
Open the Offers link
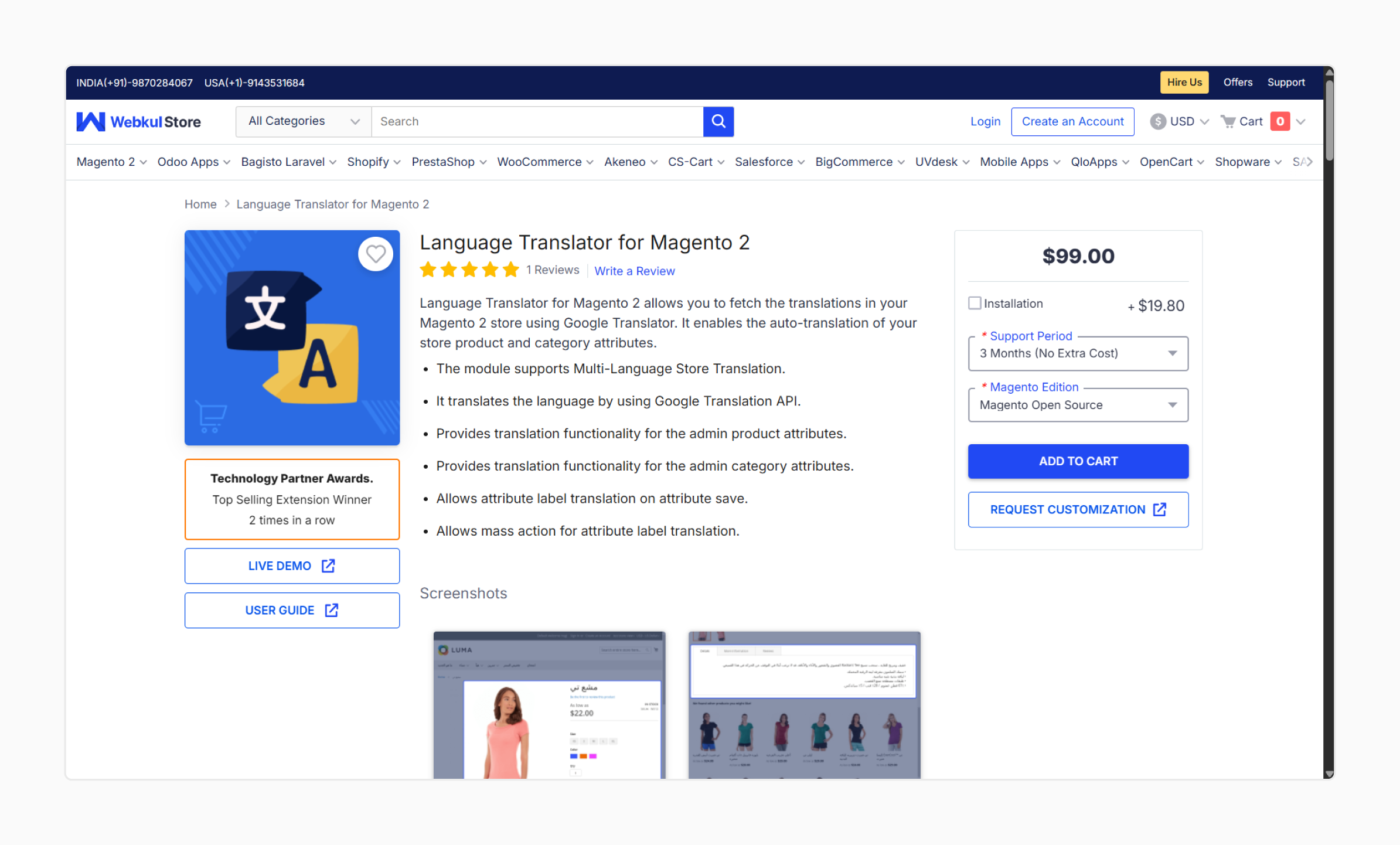1237,82
